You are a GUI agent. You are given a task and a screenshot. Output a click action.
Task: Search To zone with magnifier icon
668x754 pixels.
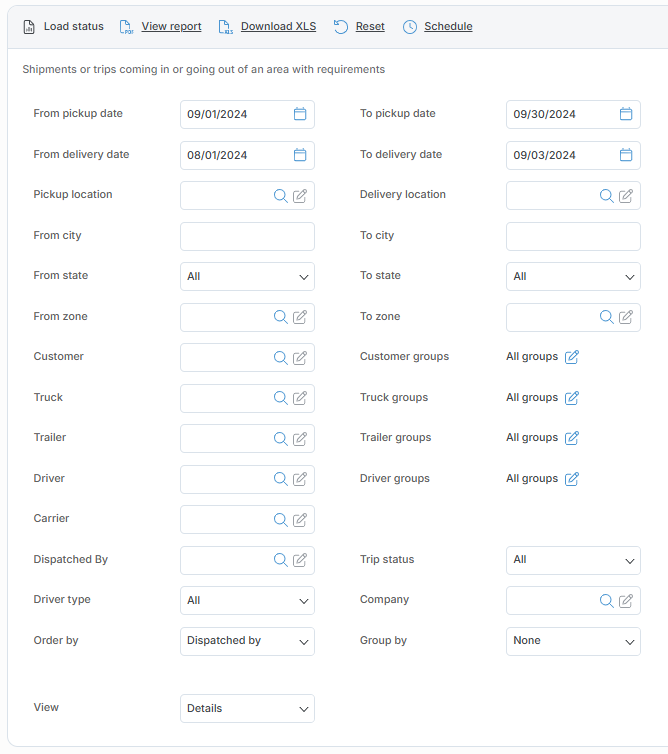point(606,317)
